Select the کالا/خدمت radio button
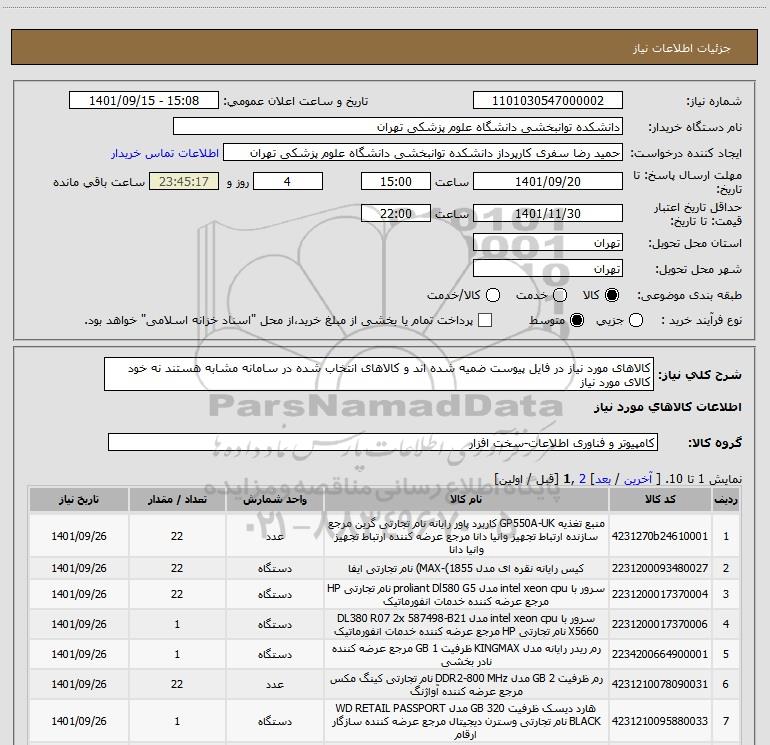This screenshot has height=745, width=770. (493, 295)
